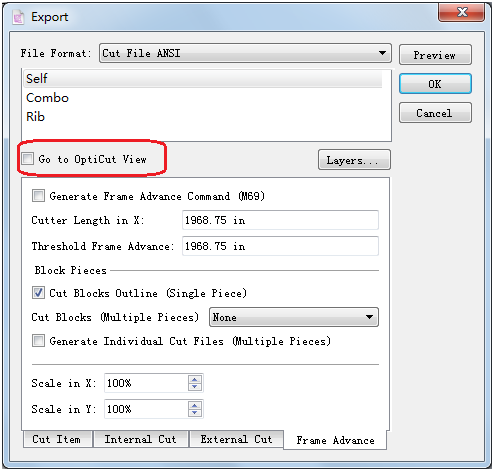Image resolution: width=494 pixels, height=474 pixels.
Task: Increase Scale in Y with up arrow
Action: [195, 406]
